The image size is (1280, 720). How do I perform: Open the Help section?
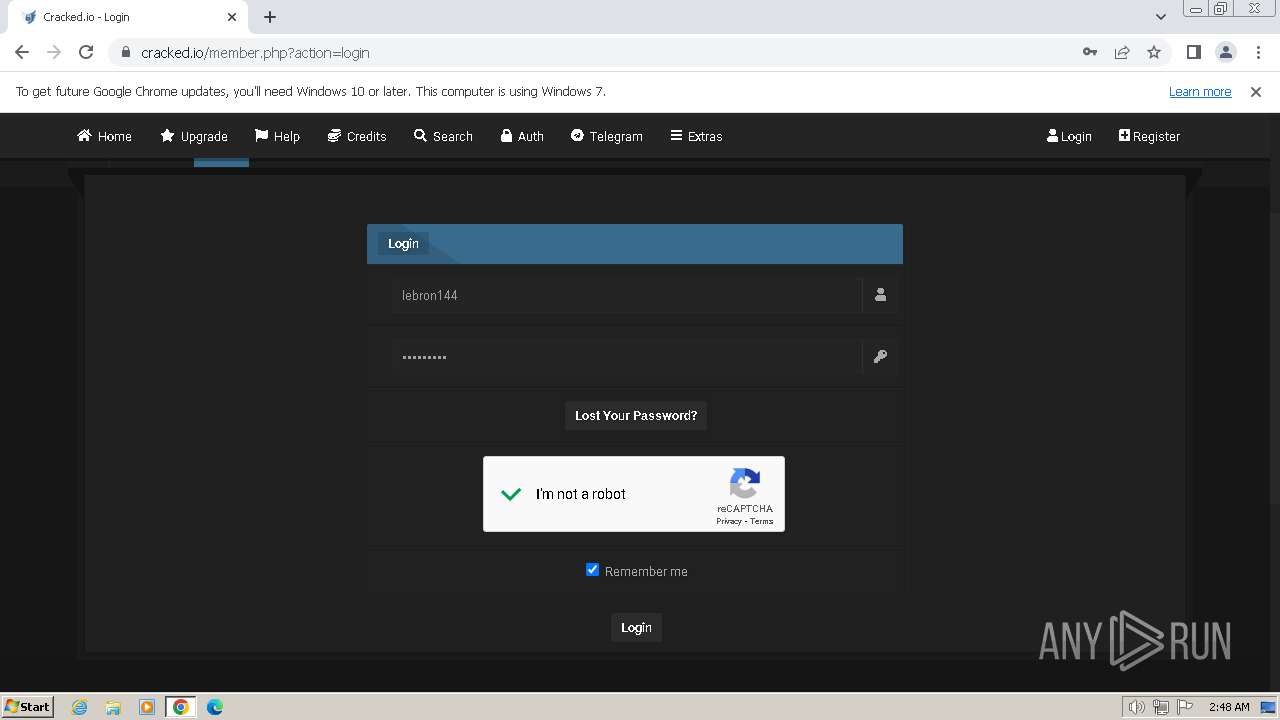(x=277, y=136)
